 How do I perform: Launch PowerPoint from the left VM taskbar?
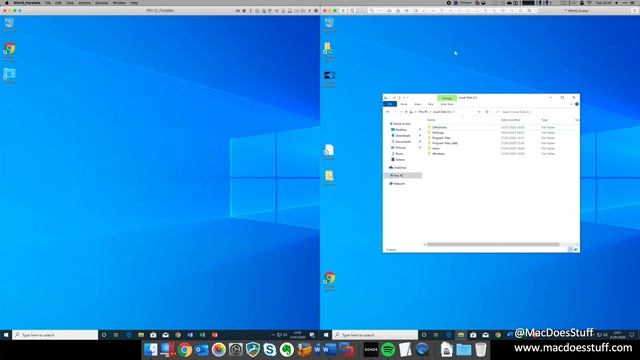pyautogui.click(x=215, y=335)
